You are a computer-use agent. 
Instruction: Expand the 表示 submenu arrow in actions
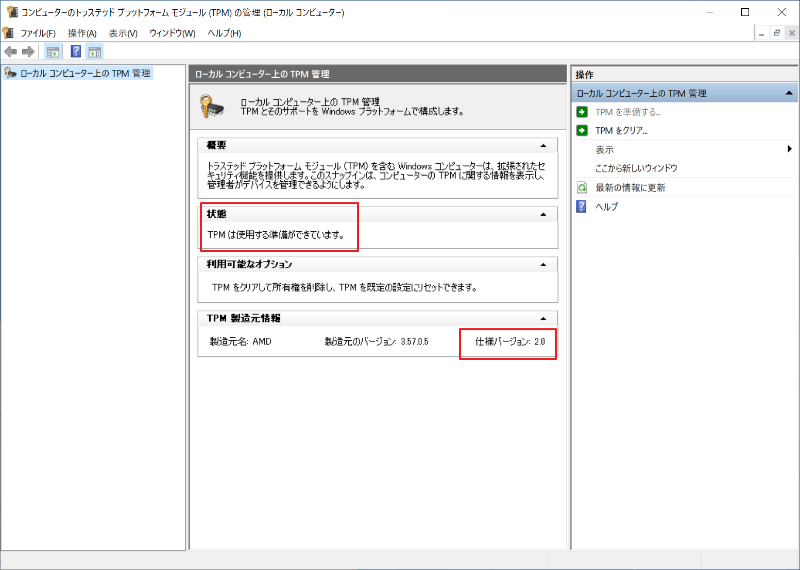point(790,150)
